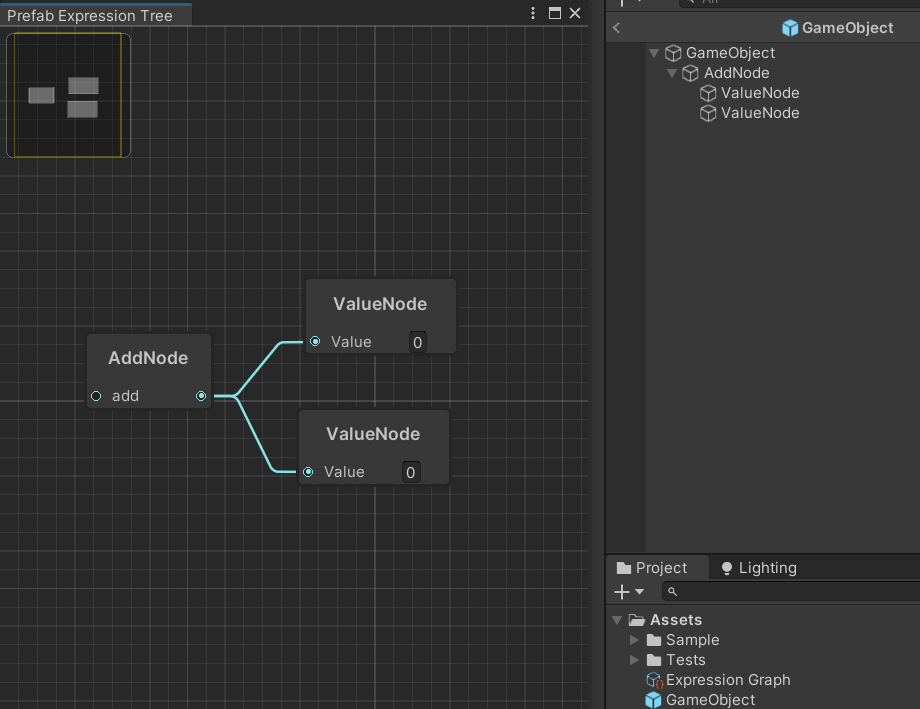This screenshot has width=920, height=709.
Task: Open the three-dot window options menu
Action: coord(533,13)
